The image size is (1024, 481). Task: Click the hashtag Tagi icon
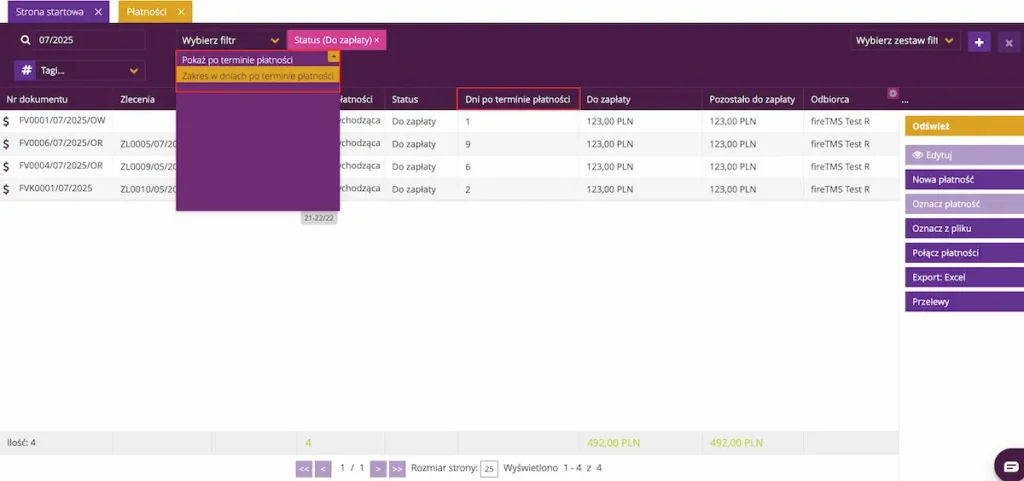(x=25, y=70)
